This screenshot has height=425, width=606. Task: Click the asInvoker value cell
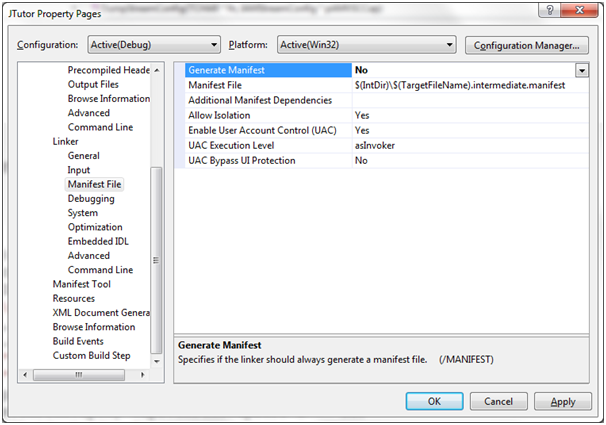pos(375,146)
